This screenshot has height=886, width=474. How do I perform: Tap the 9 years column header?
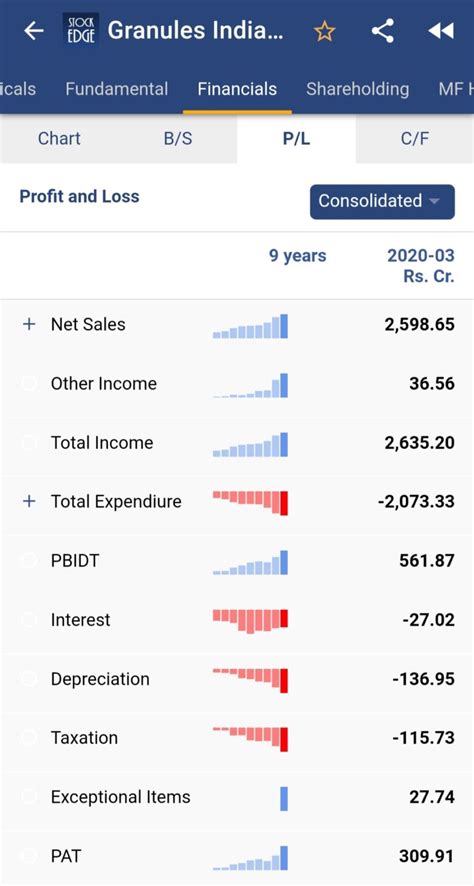pos(297,255)
